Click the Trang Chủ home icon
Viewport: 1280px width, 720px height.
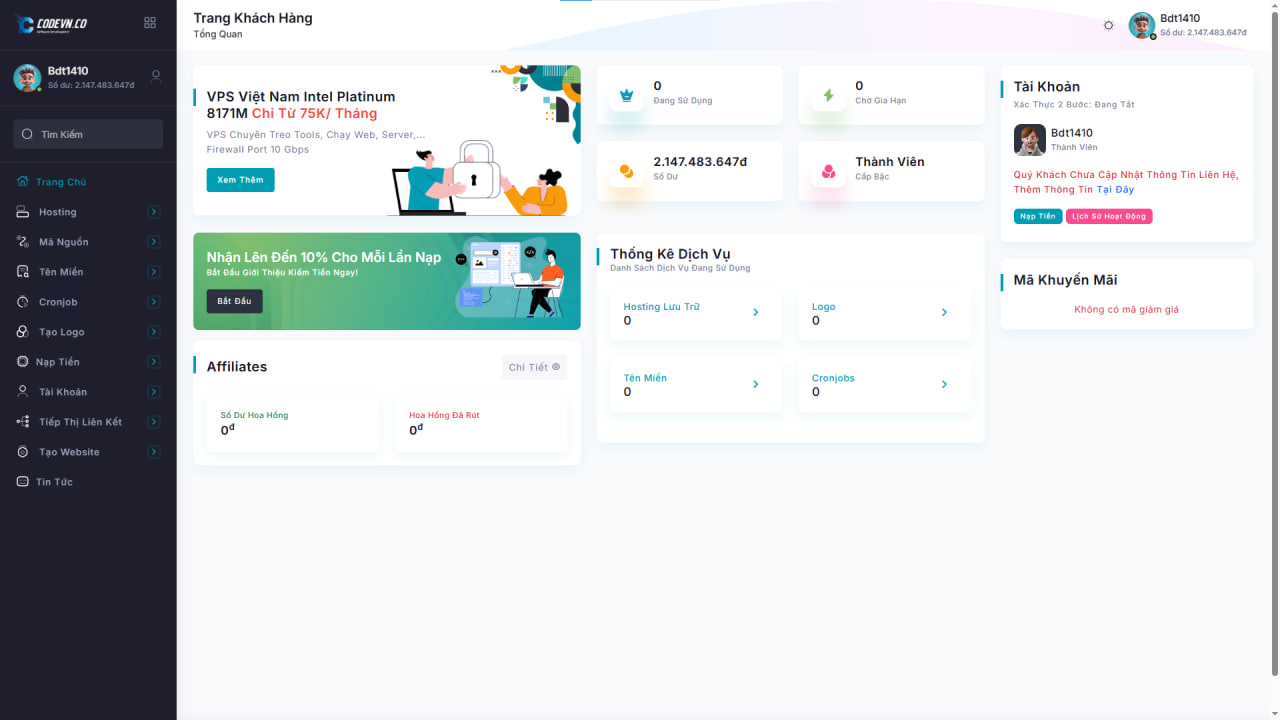tap(22, 182)
